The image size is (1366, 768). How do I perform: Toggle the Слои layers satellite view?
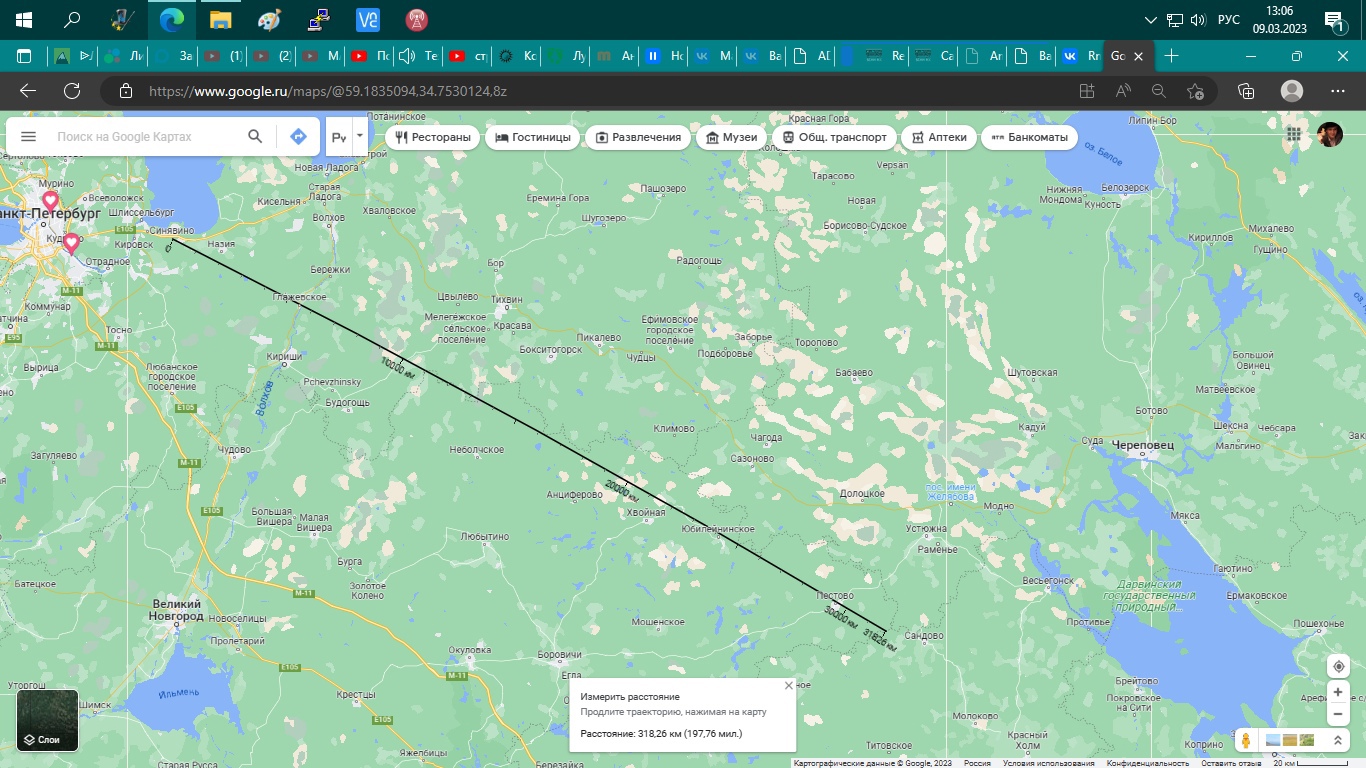pyautogui.click(x=47, y=720)
